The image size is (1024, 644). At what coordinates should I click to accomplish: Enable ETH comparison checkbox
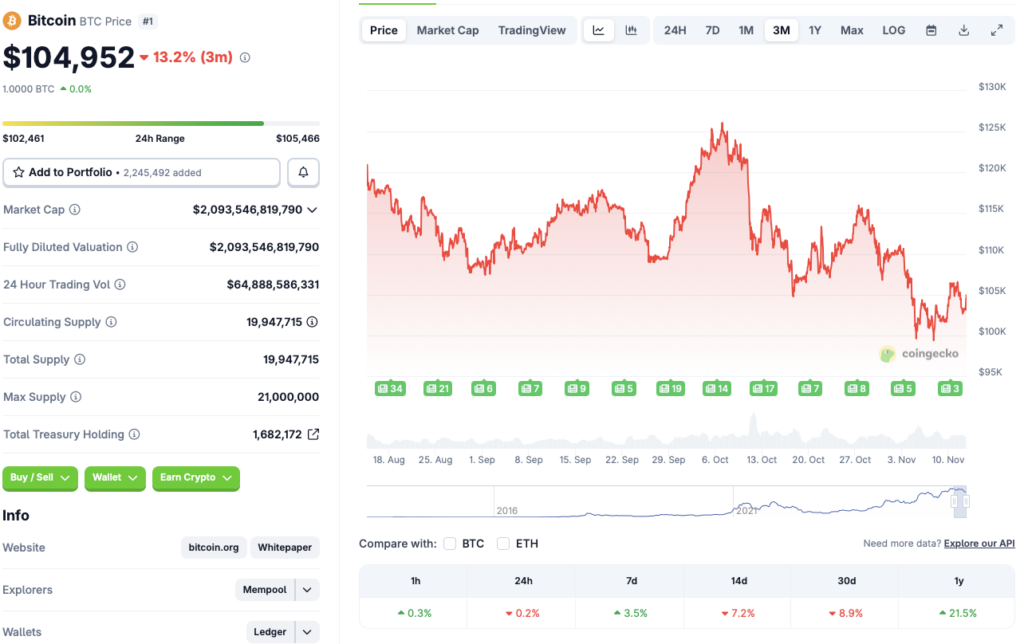503,544
